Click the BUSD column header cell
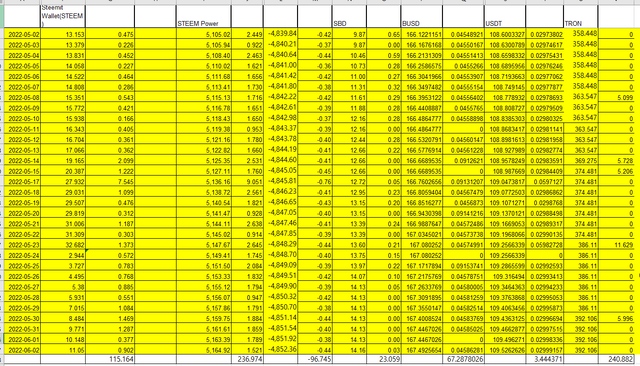The image size is (640, 366). pos(422,16)
